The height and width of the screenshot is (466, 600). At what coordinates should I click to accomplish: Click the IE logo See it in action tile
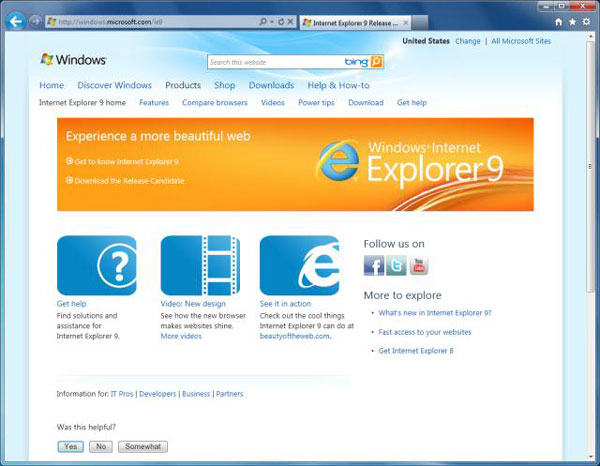pos(299,265)
